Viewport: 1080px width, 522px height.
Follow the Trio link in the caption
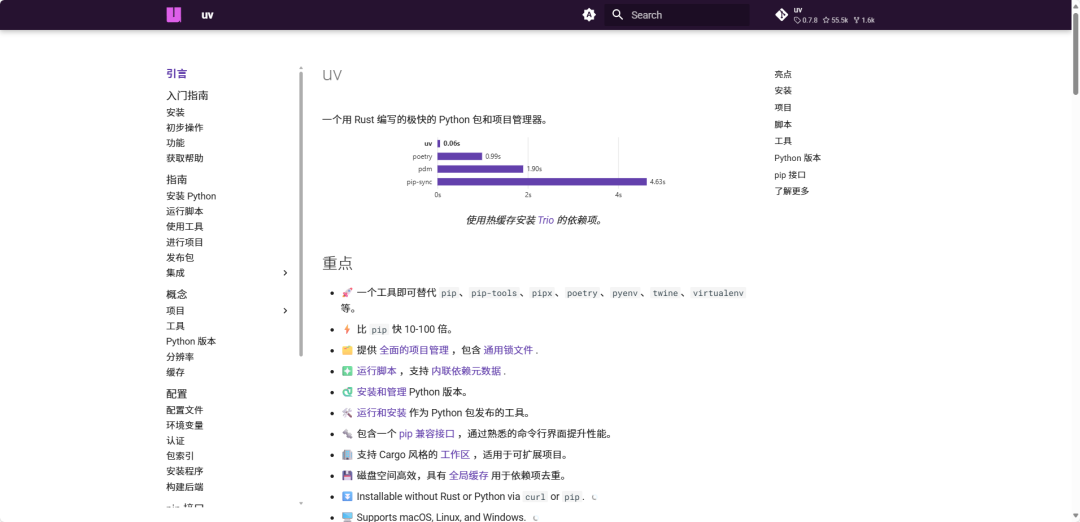546,220
